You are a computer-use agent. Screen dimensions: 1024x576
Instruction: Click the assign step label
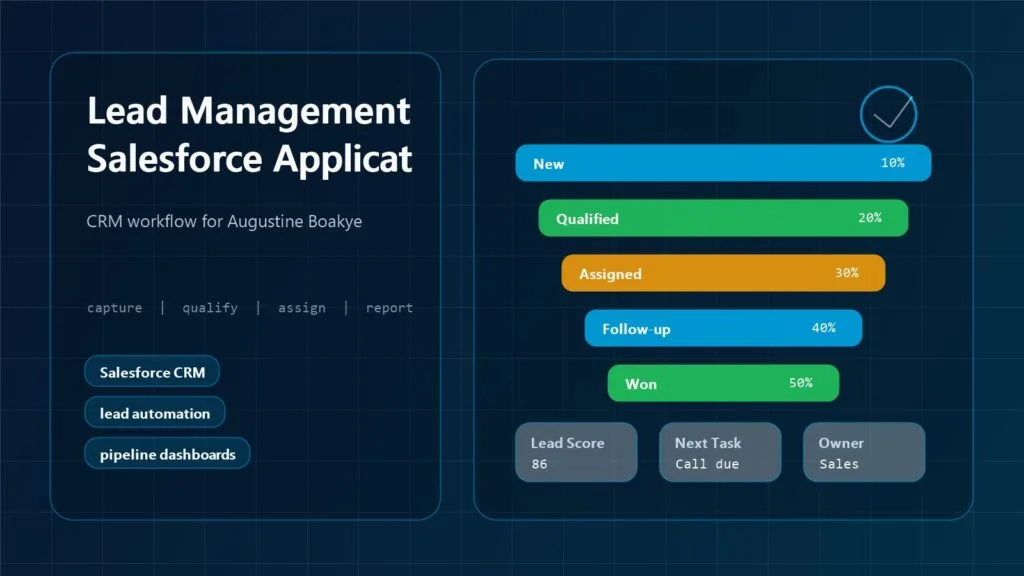pos(302,308)
